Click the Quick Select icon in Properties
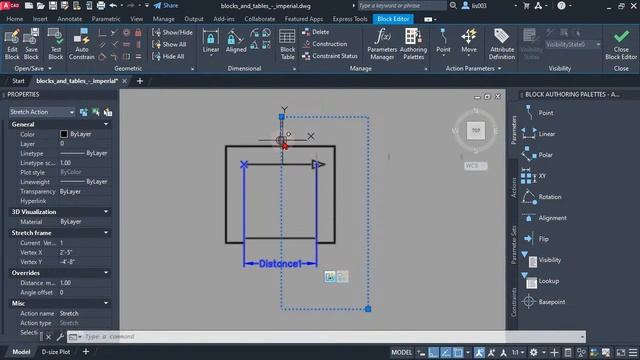The height and width of the screenshot is (360, 640). [108, 112]
